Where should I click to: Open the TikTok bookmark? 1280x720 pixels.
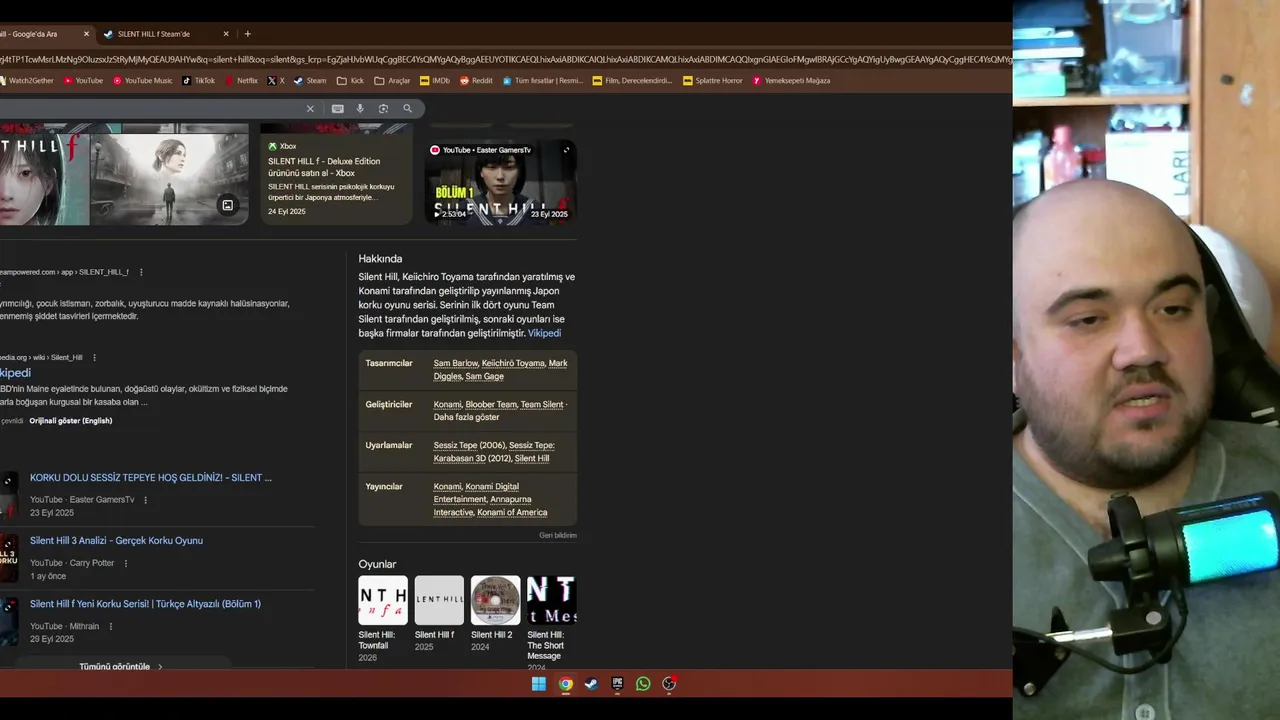pyautogui.click(x=198, y=80)
